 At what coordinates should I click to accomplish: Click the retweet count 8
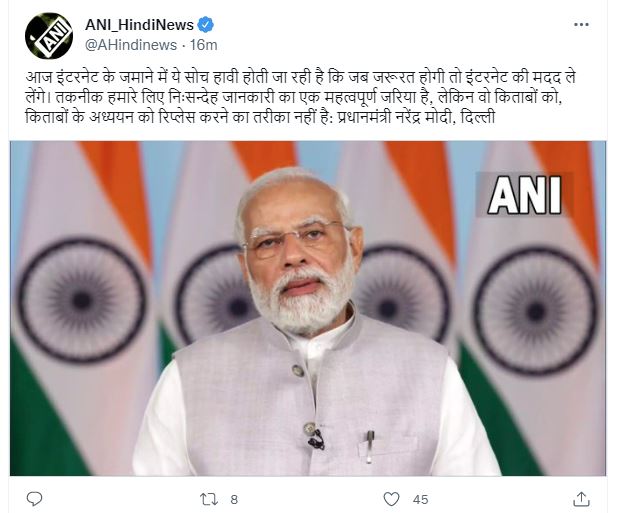pos(234,499)
